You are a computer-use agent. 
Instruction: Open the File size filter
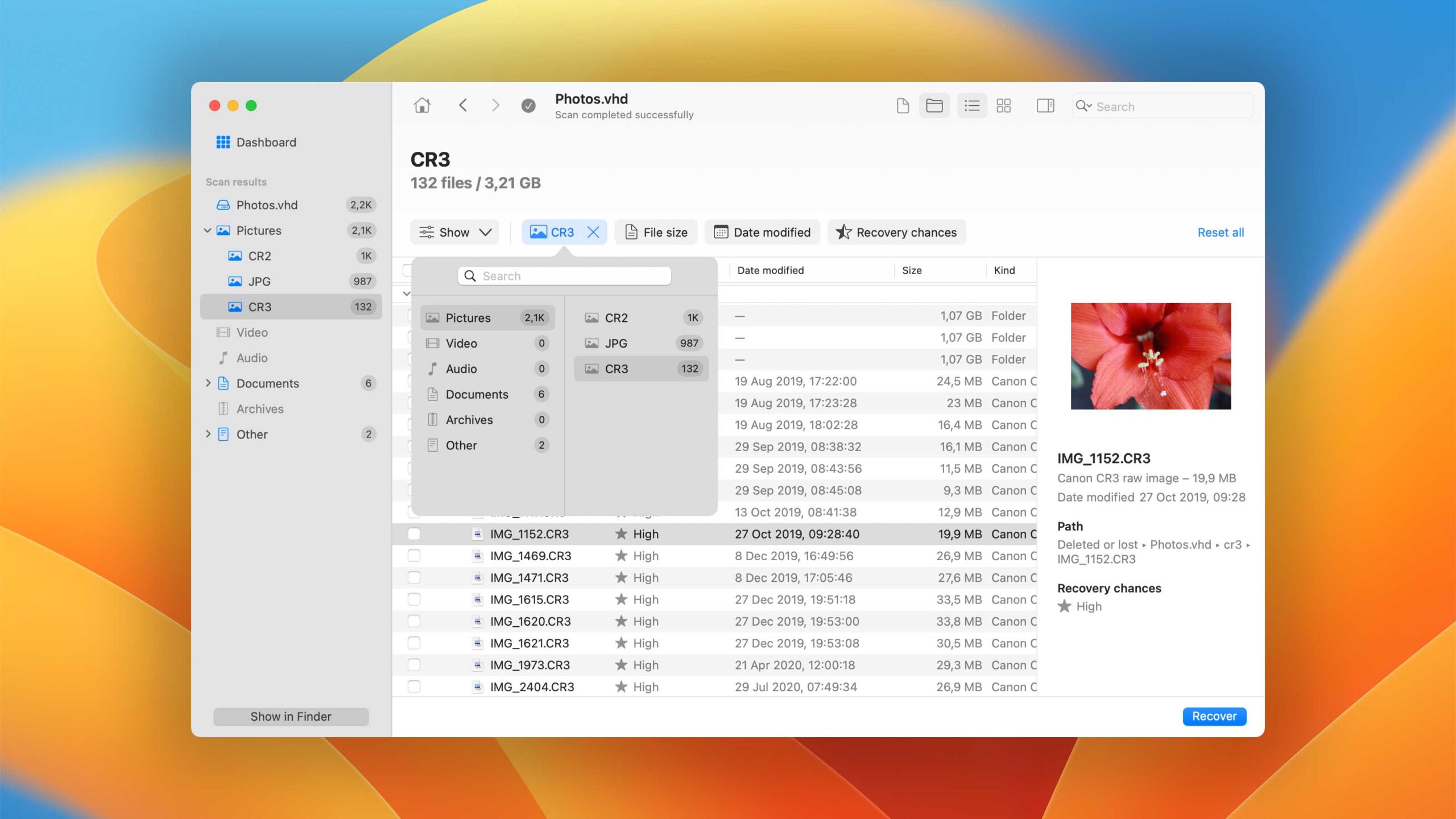[x=656, y=232]
